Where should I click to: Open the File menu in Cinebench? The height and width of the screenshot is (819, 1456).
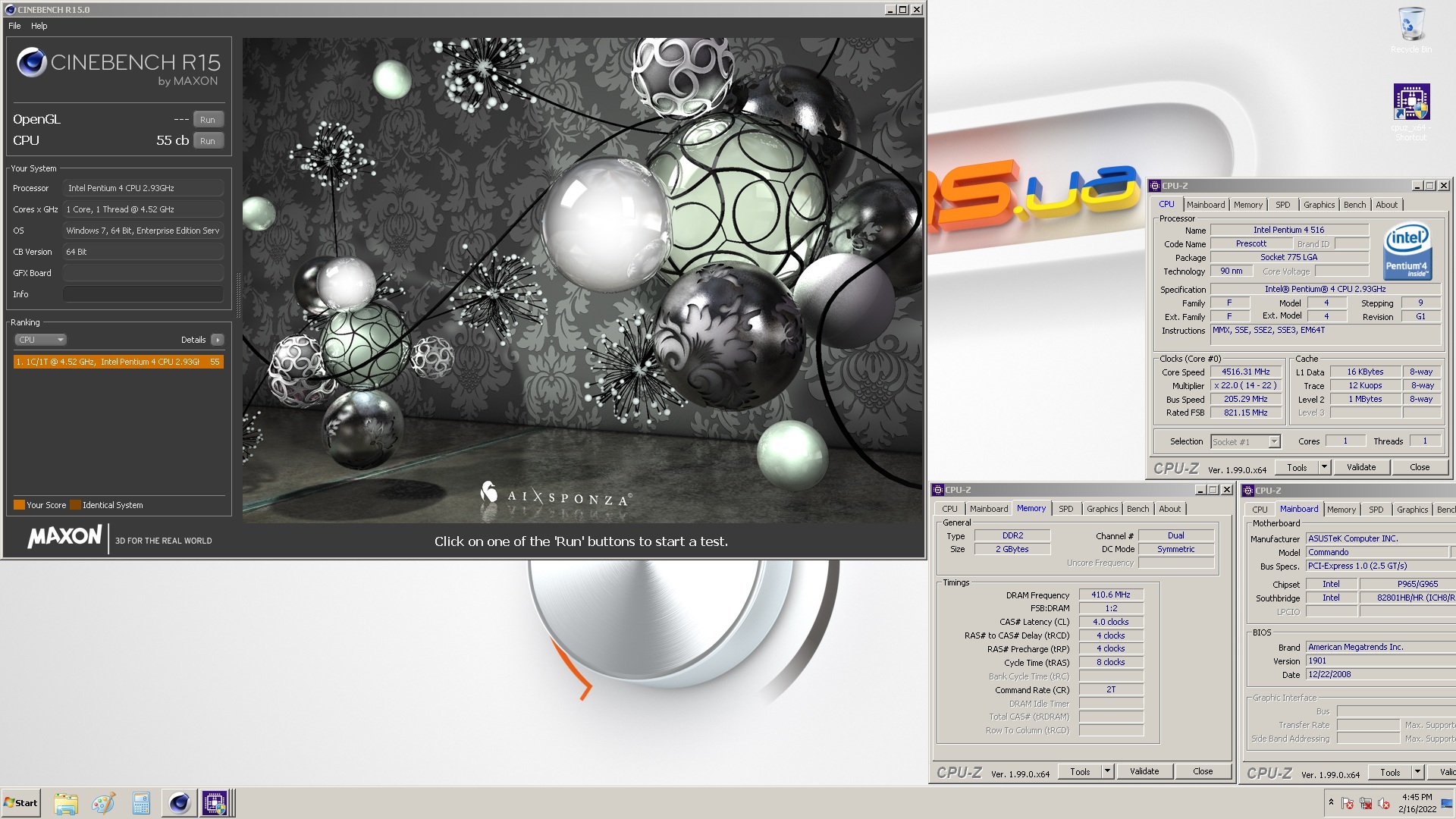(x=14, y=26)
